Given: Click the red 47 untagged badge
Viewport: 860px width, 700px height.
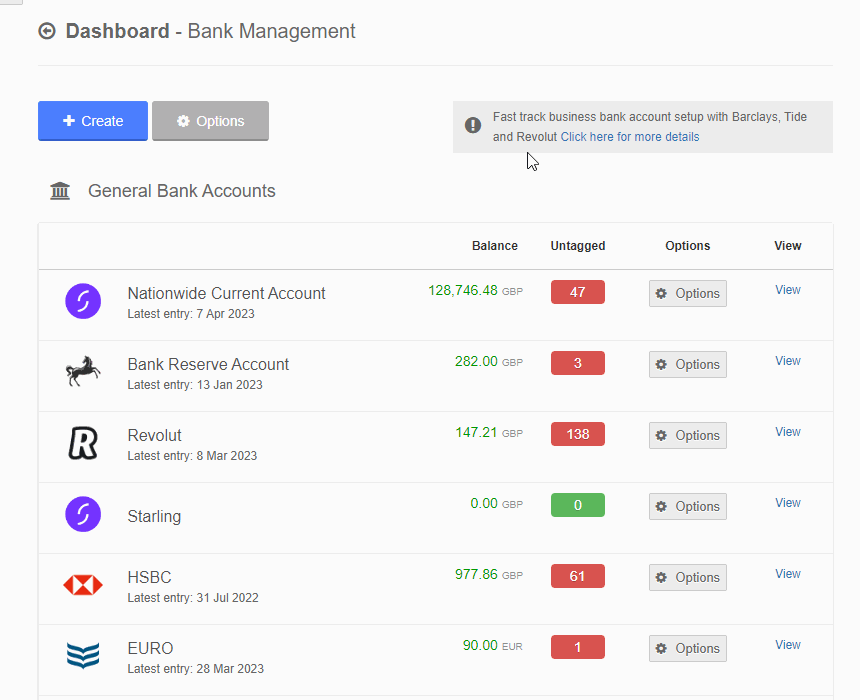Looking at the screenshot, I should [577, 293].
